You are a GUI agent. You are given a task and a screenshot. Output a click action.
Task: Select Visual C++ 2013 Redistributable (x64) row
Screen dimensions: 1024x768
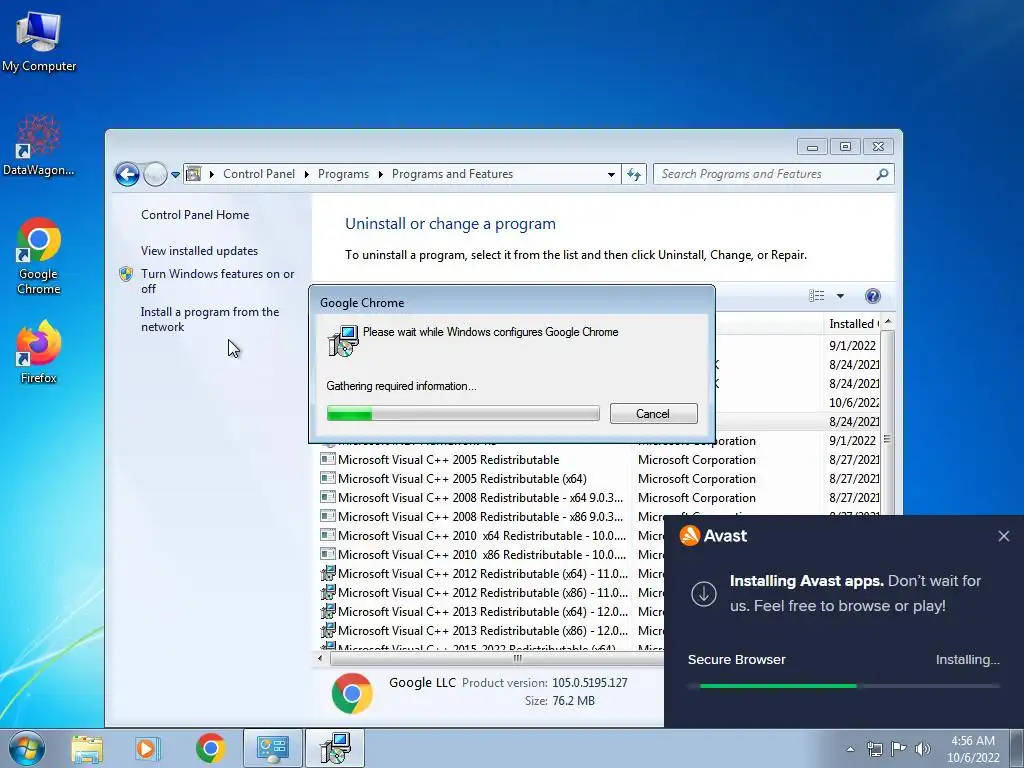point(491,611)
